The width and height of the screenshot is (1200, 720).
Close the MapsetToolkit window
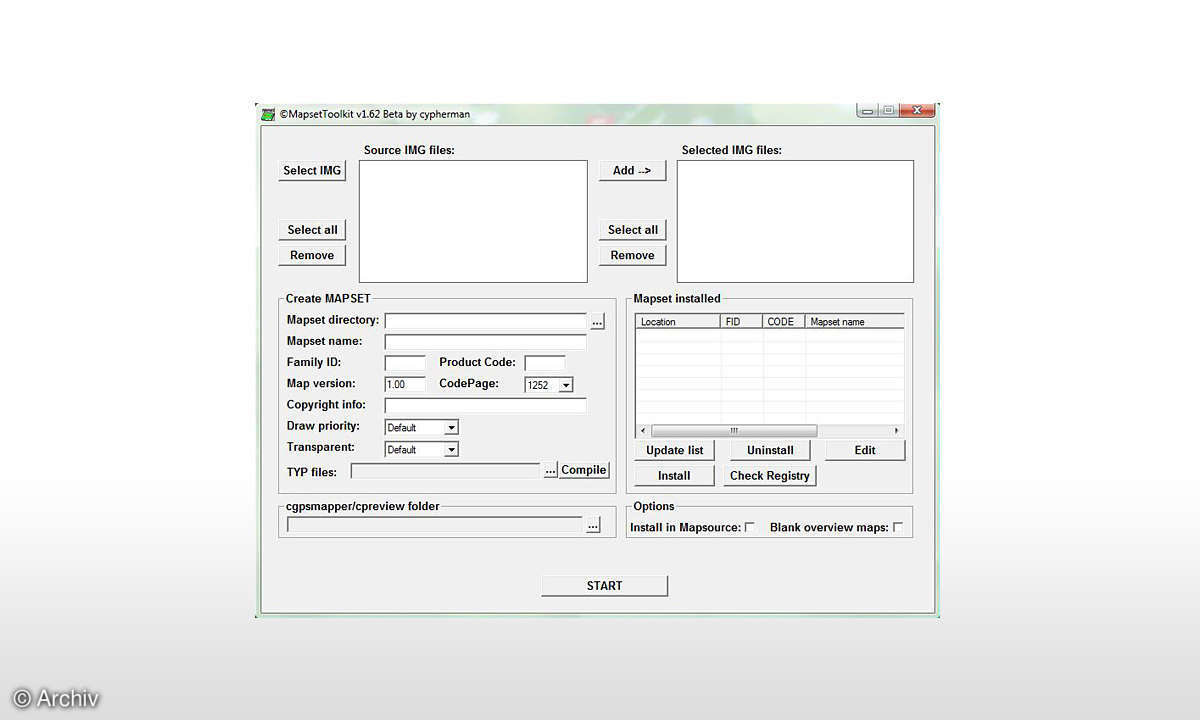(x=917, y=110)
